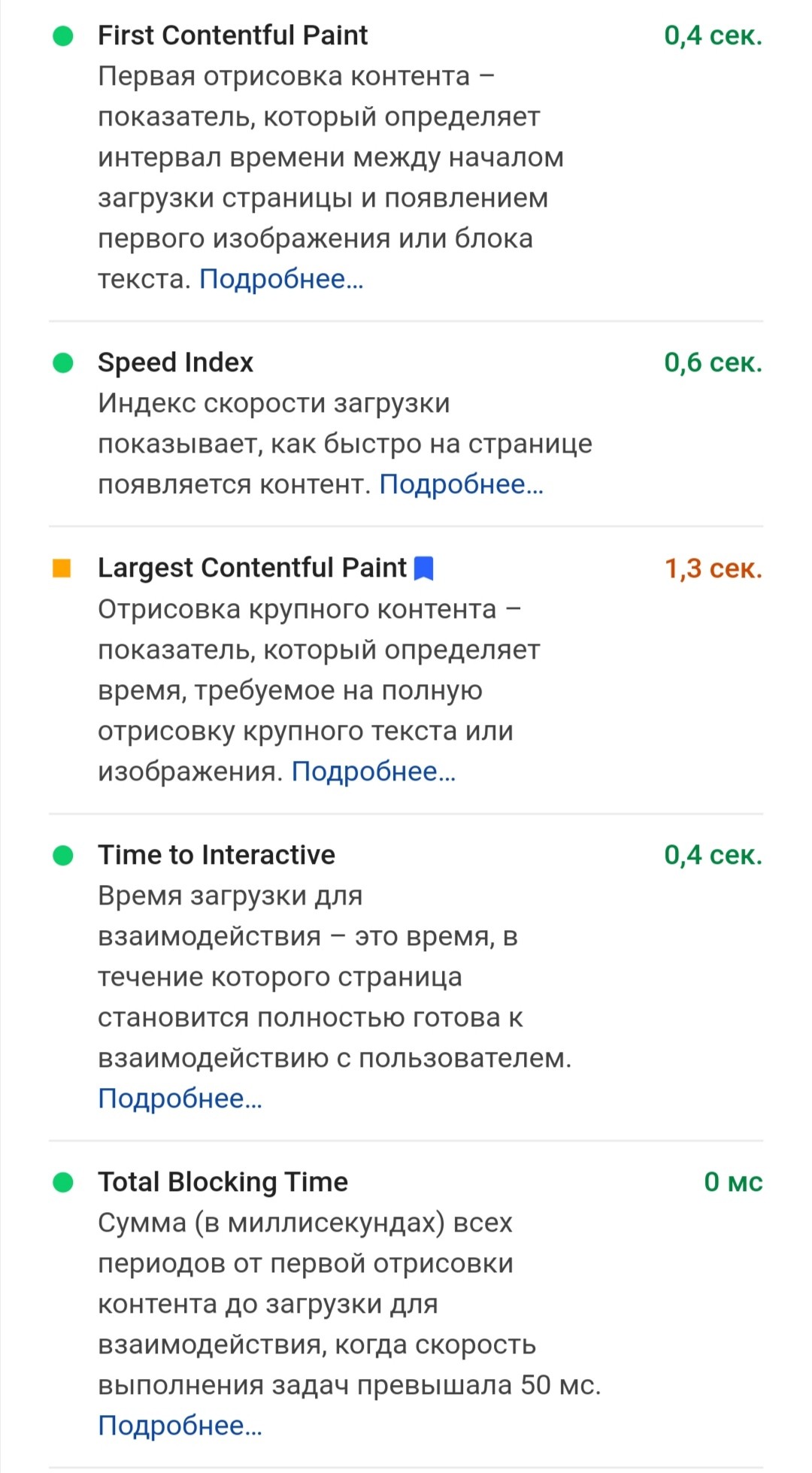Image resolution: width=812 pixels, height=1473 pixels.
Task: Select the Time to Interactive title
Action: 217,855
